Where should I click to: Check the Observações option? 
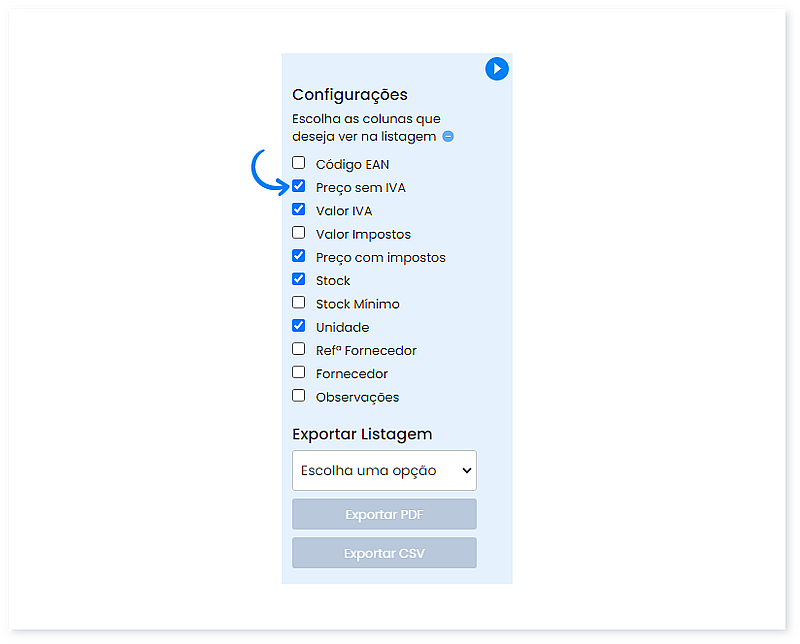point(298,394)
